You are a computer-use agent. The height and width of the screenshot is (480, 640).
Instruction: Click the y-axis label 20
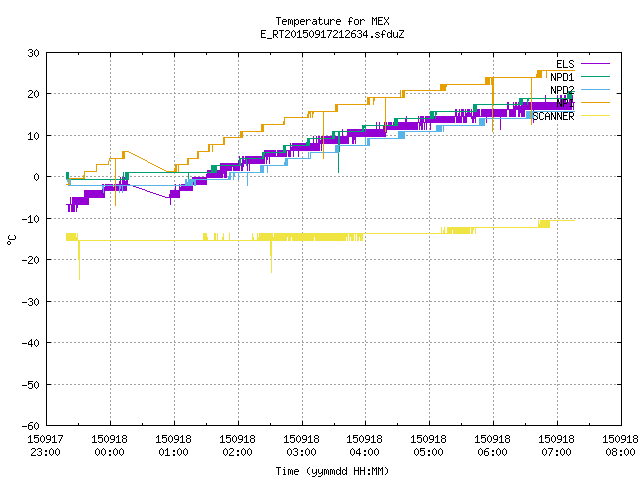(x=33, y=94)
